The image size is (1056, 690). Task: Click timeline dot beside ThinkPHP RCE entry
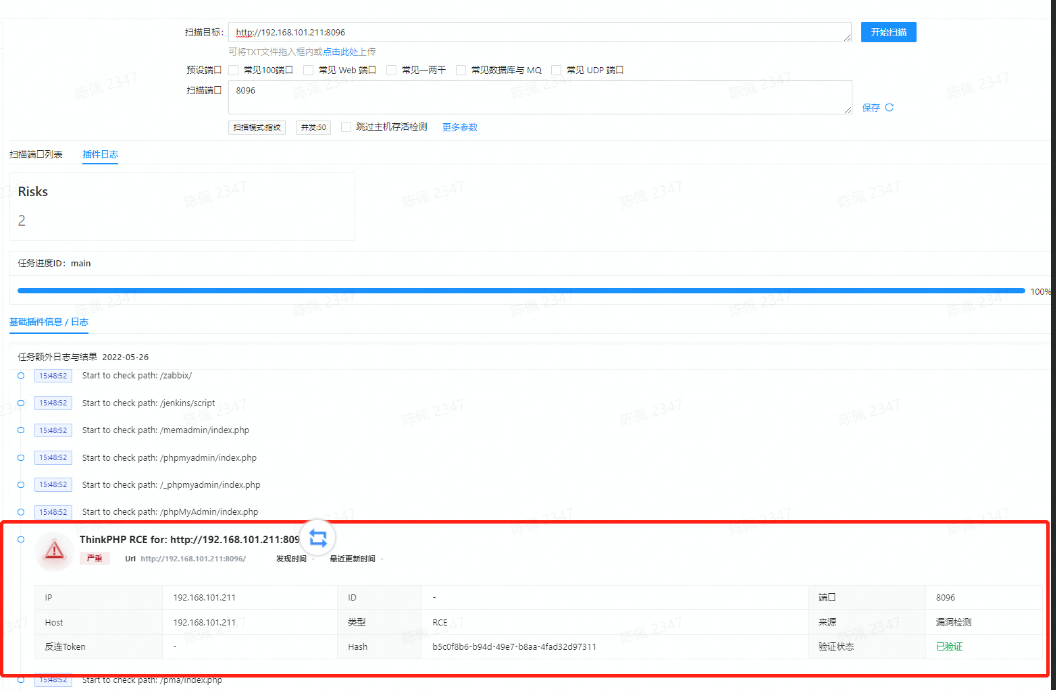click(20, 539)
